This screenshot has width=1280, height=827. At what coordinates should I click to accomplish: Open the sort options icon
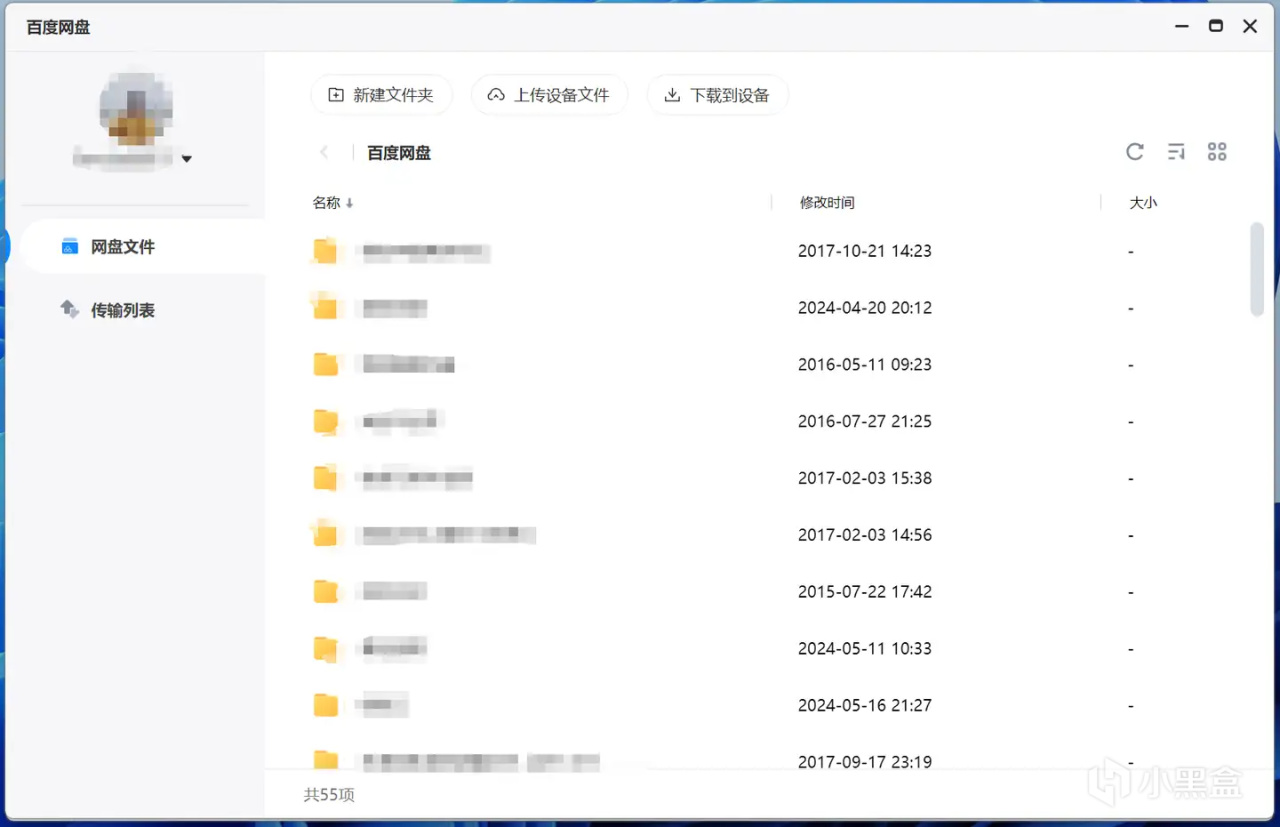[x=1176, y=152]
